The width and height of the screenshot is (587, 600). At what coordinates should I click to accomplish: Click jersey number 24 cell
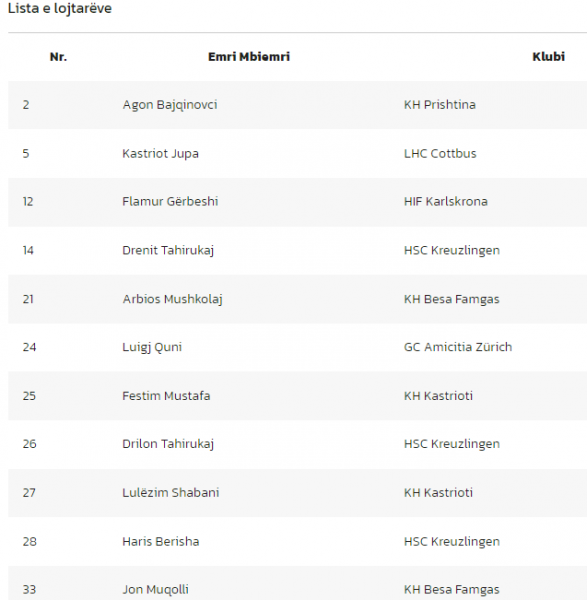click(x=29, y=347)
